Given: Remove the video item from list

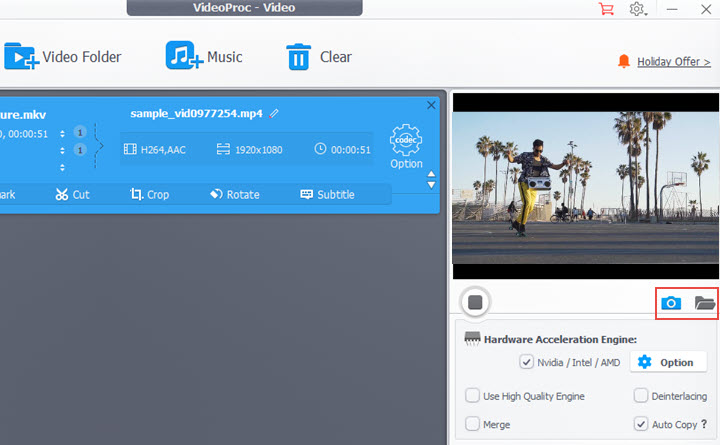Looking at the screenshot, I should click(431, 105).
